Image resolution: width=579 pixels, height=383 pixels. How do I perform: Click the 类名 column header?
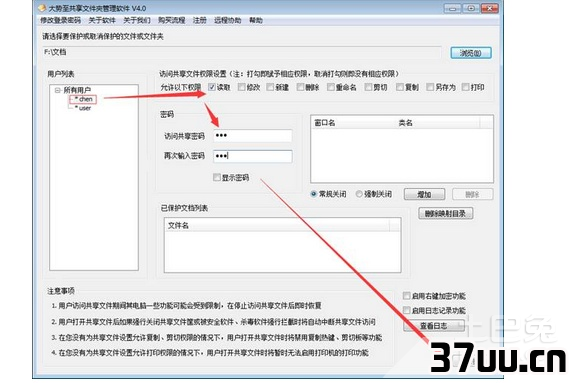[x=438, y=123]
